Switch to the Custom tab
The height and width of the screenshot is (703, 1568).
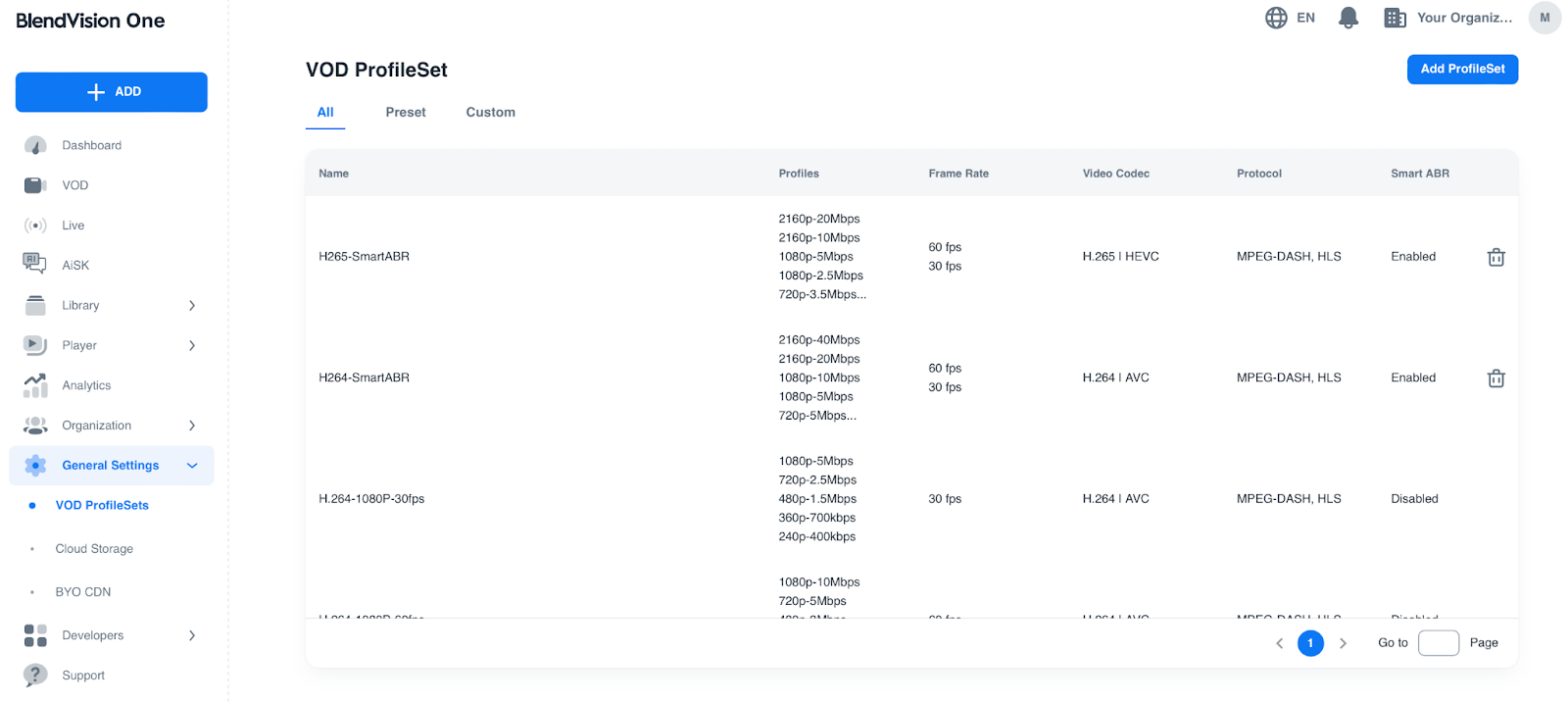490,113
